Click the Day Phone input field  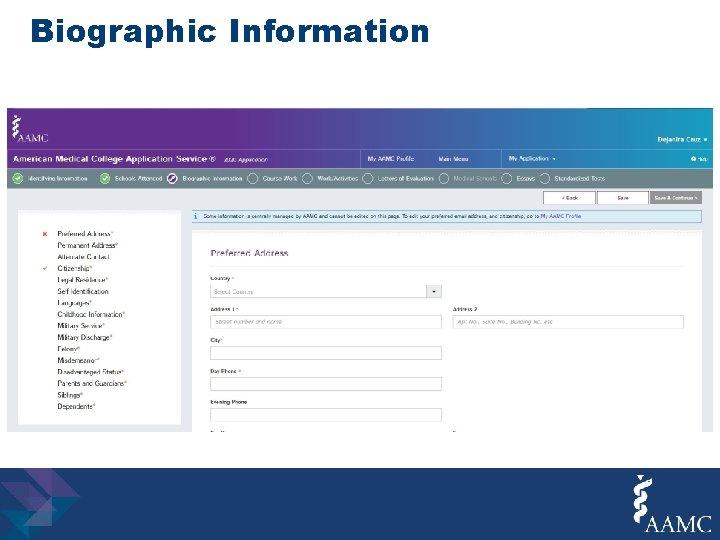pos(326,384)
